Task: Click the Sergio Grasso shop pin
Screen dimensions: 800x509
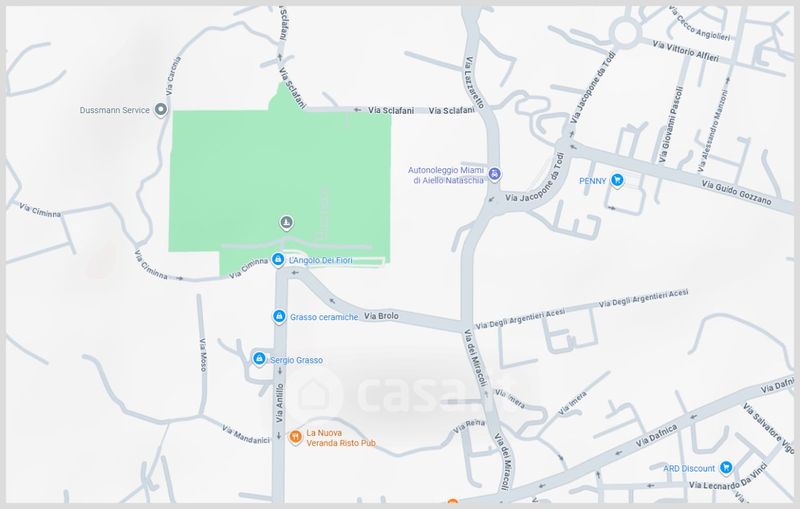Action: tap(259, 359)
